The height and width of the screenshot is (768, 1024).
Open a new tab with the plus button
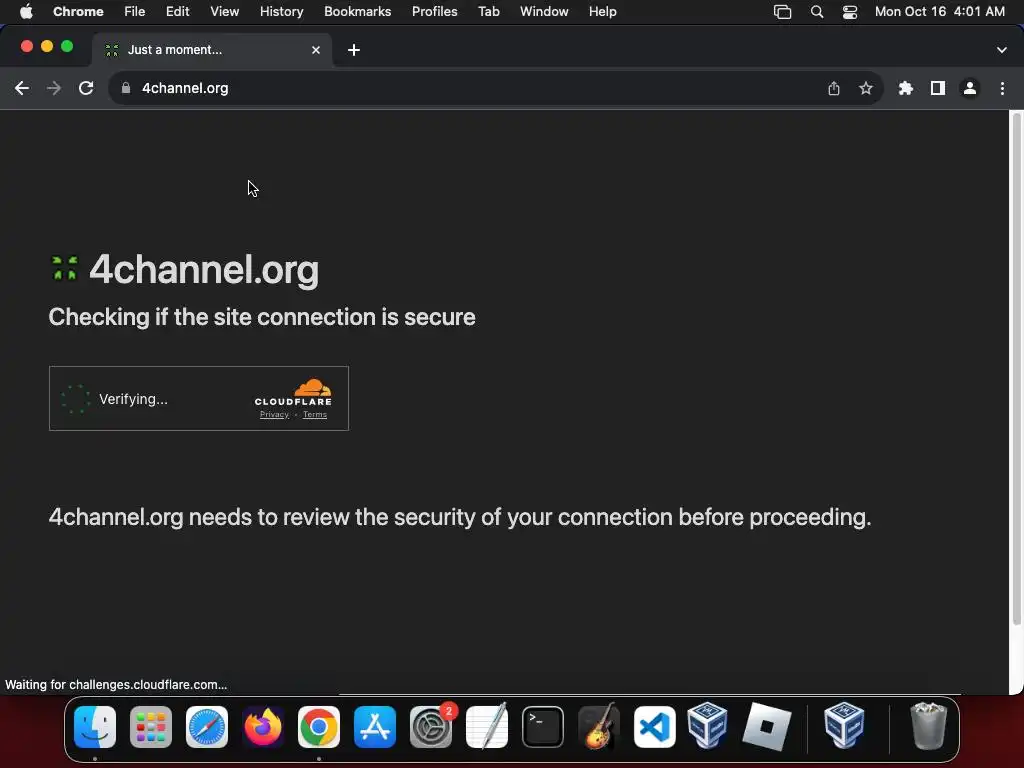tap(354, 50)
